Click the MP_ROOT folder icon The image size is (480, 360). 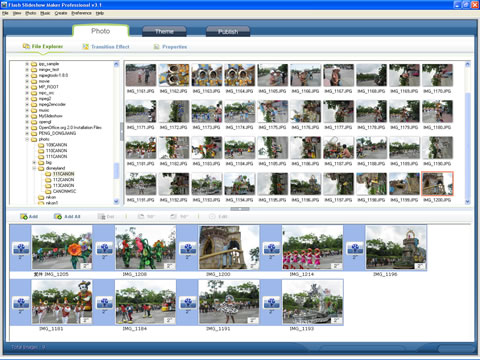point(34,87)
